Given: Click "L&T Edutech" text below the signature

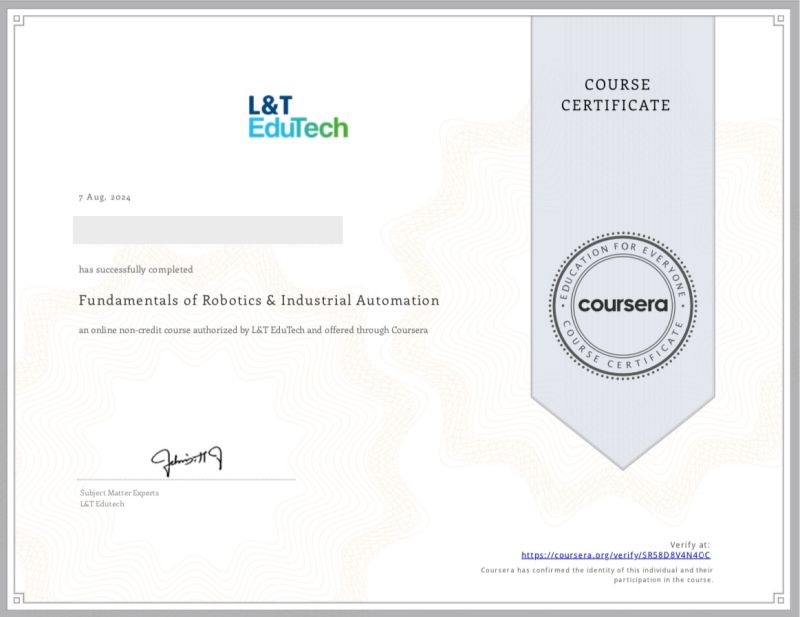Looking at the screenshot, I should [x=102, y=504].
